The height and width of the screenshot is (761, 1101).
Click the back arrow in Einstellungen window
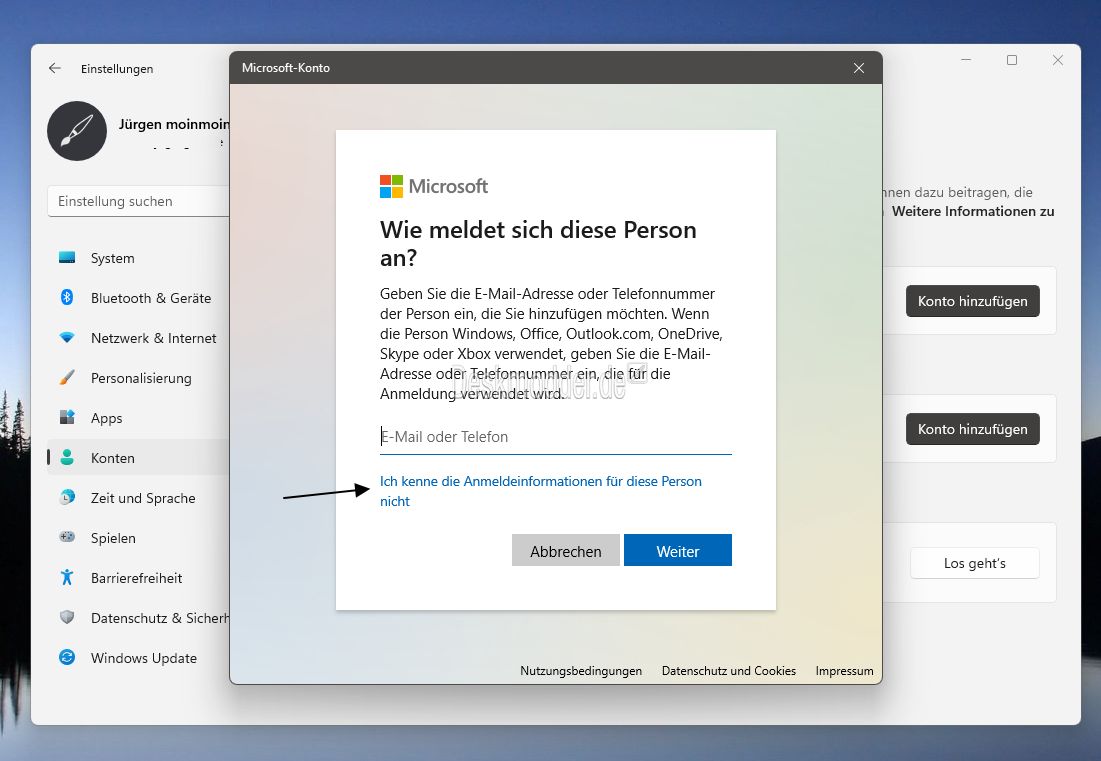coord(55,68)
